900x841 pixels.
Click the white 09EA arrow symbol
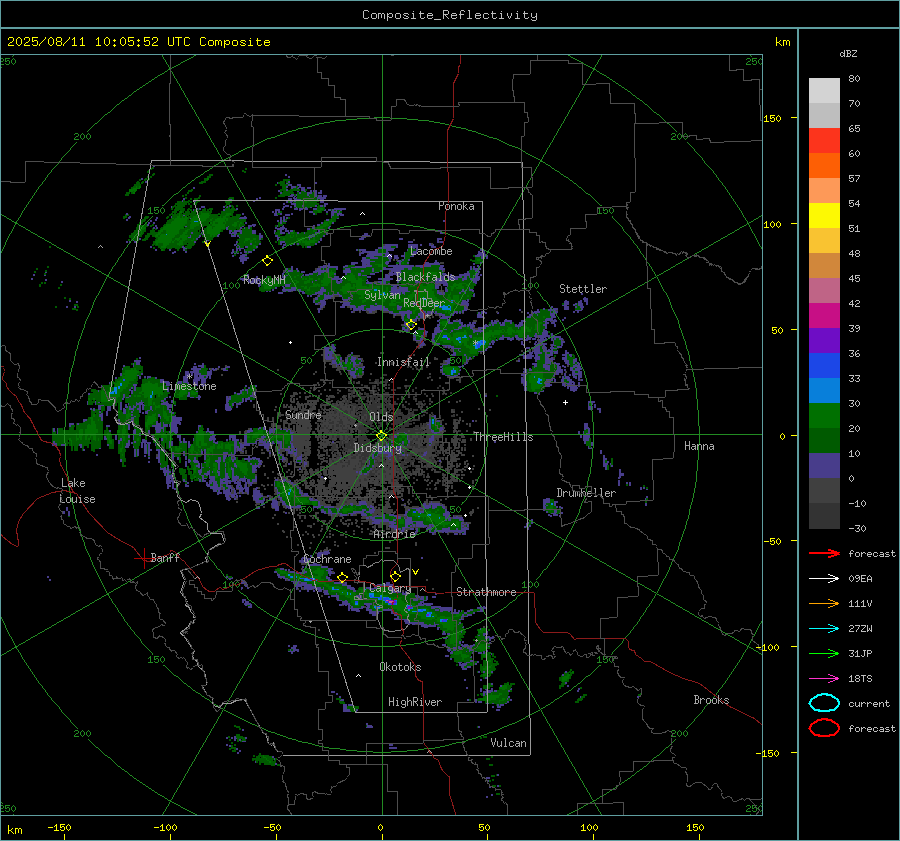tap(824, 579)
